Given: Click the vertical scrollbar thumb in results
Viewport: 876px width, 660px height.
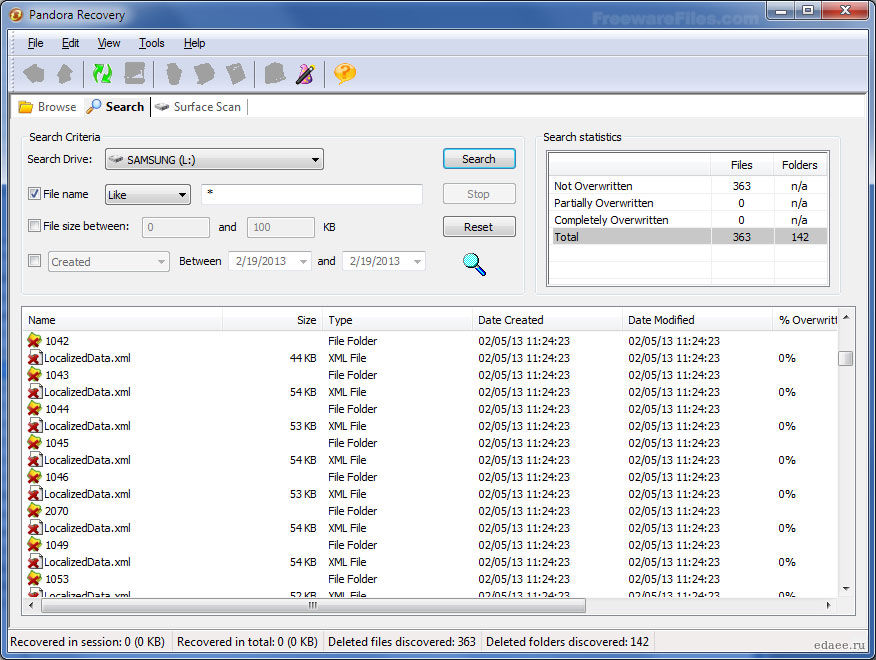Looking at the screenshot, I should pyautogui.click(x=846, y=358).
